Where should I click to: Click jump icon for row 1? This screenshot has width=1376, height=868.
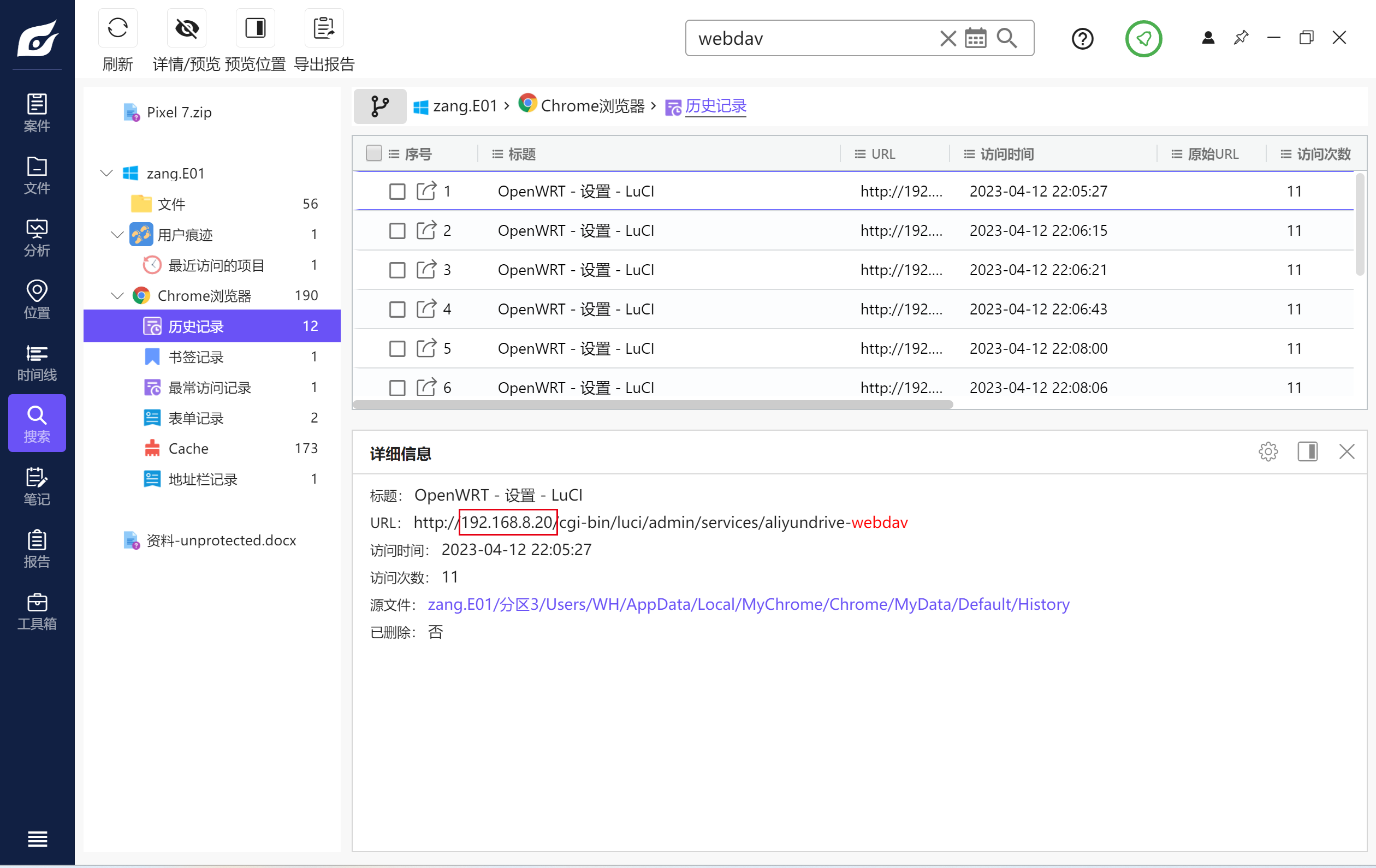(426, 191)
